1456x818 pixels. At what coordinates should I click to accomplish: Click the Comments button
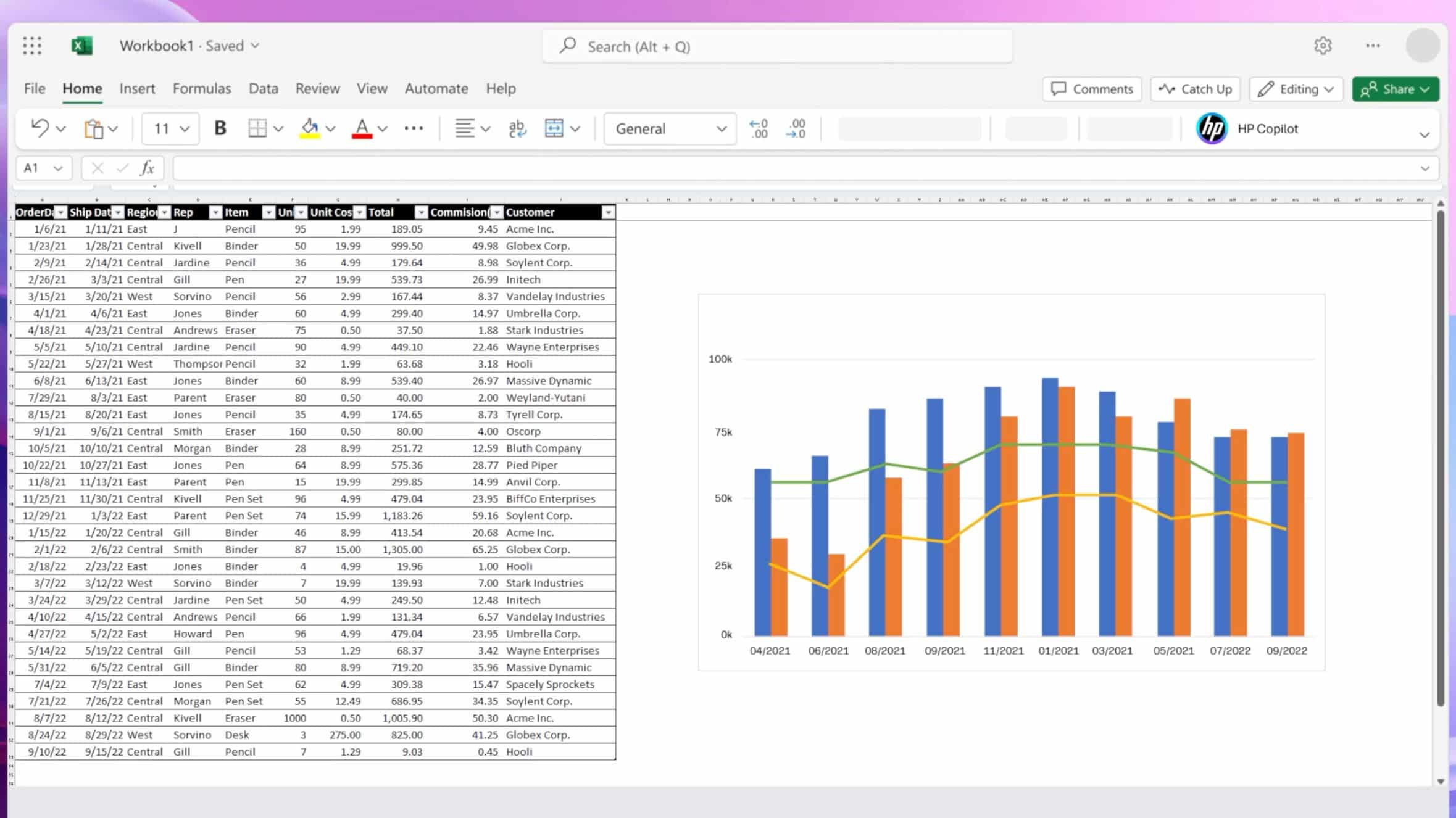coord(1091,89)
